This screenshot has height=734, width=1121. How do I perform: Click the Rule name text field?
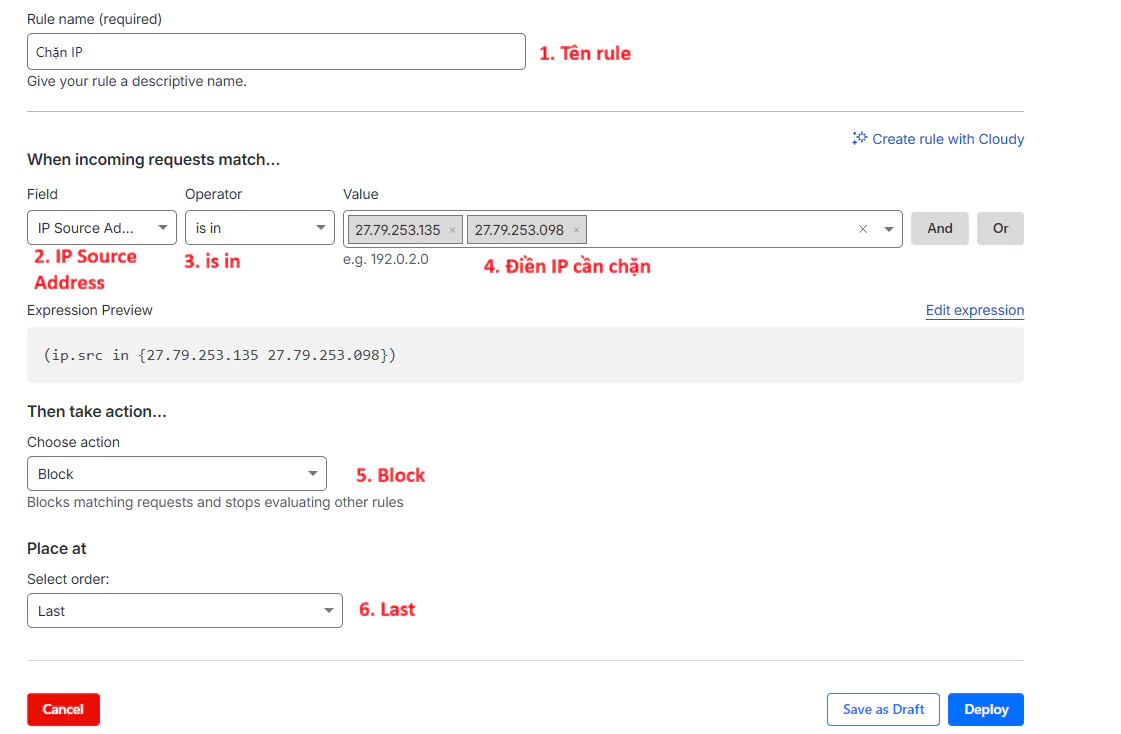click(x=276, y=52)
